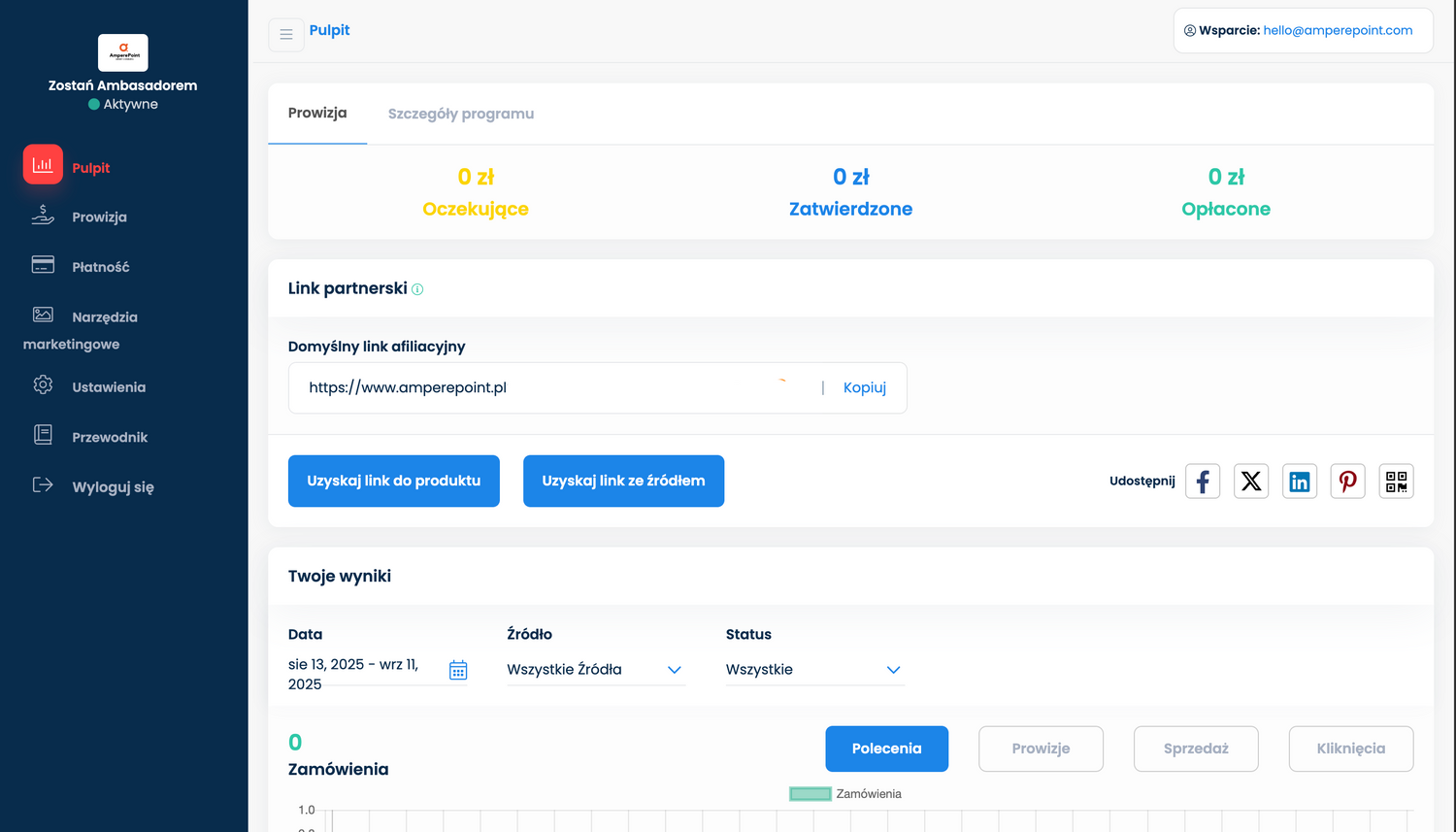Click Uzyskaj link ze źródłem button
This screenshot has height=832, width=1456.
623,481
